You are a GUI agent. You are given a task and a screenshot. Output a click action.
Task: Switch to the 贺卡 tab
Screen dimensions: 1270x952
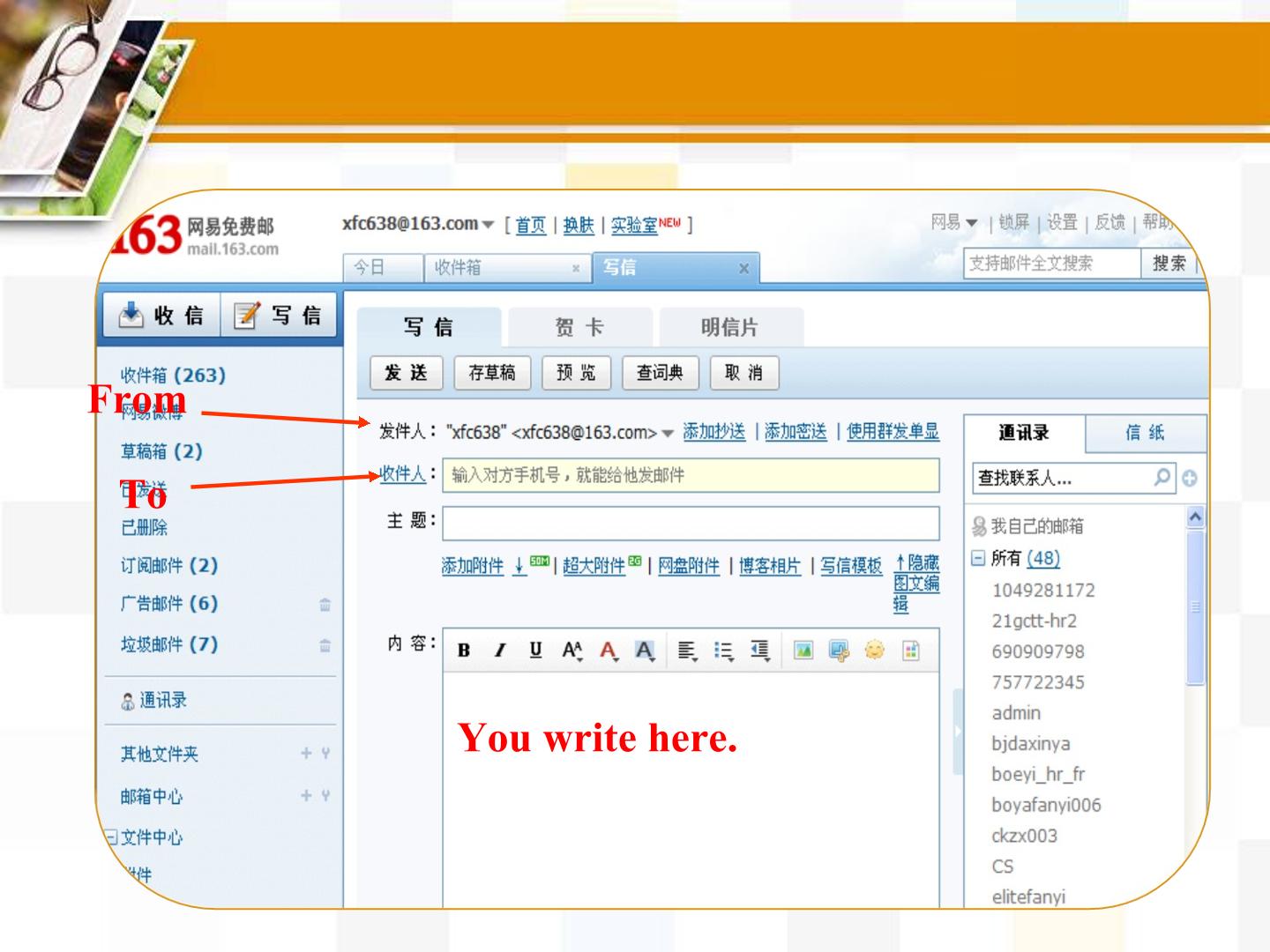coord(579,328)
